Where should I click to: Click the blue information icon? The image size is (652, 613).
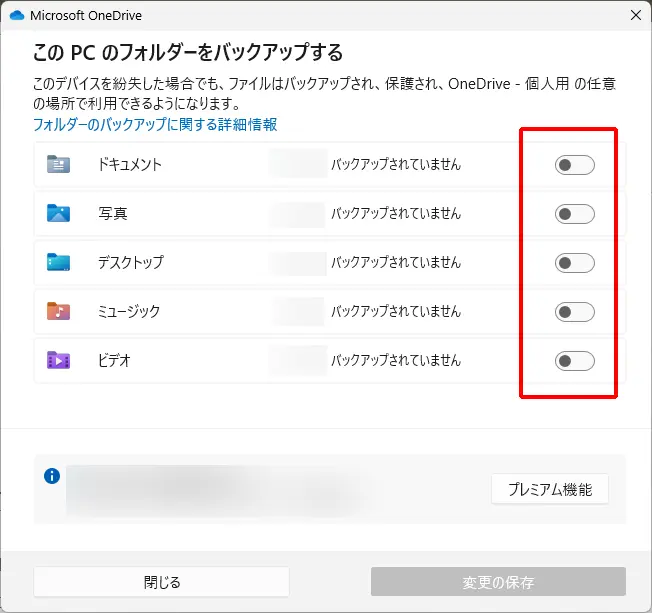(x=52, y=476)
